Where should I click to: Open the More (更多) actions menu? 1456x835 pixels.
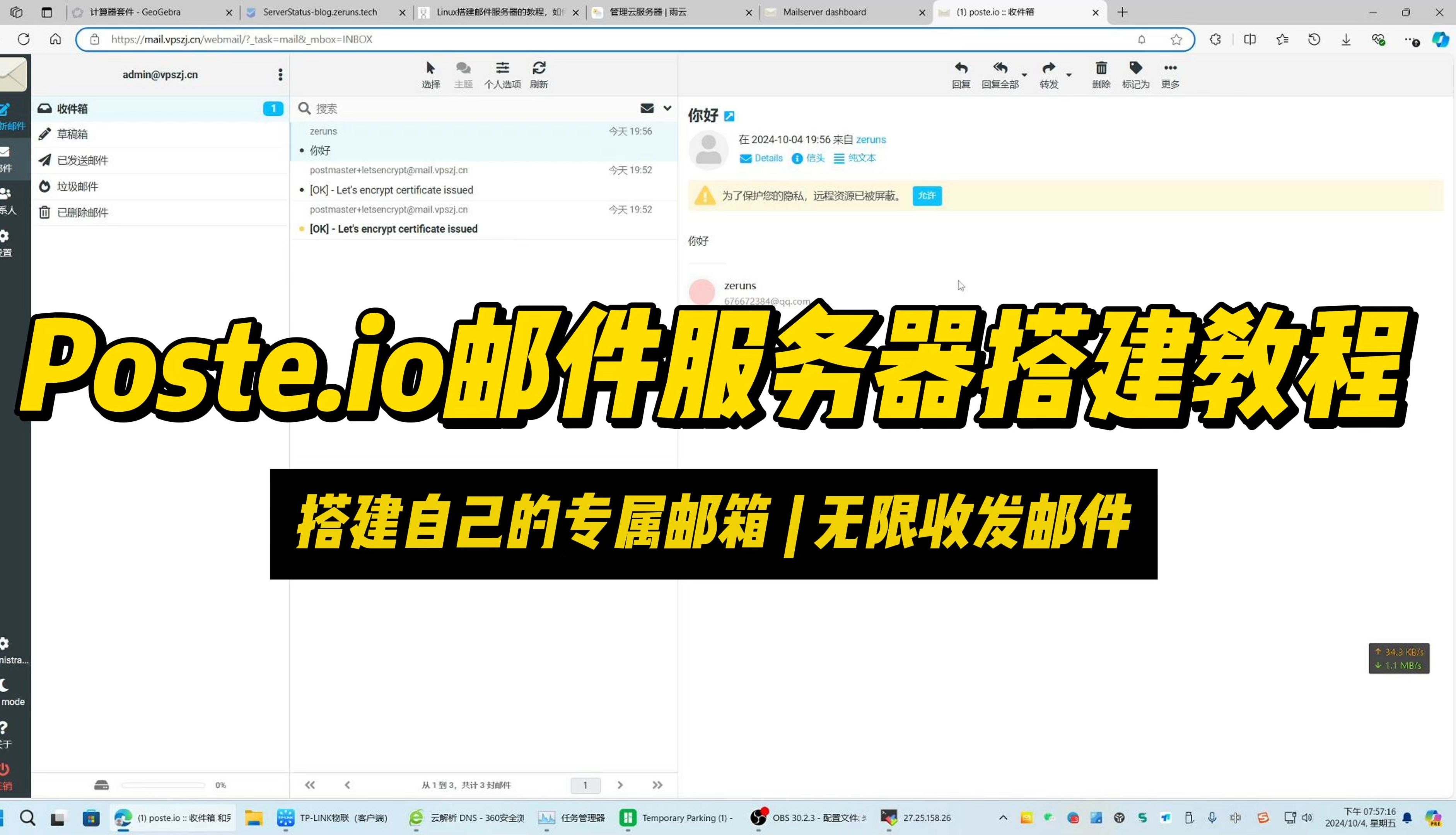[x=1170, y=75]
